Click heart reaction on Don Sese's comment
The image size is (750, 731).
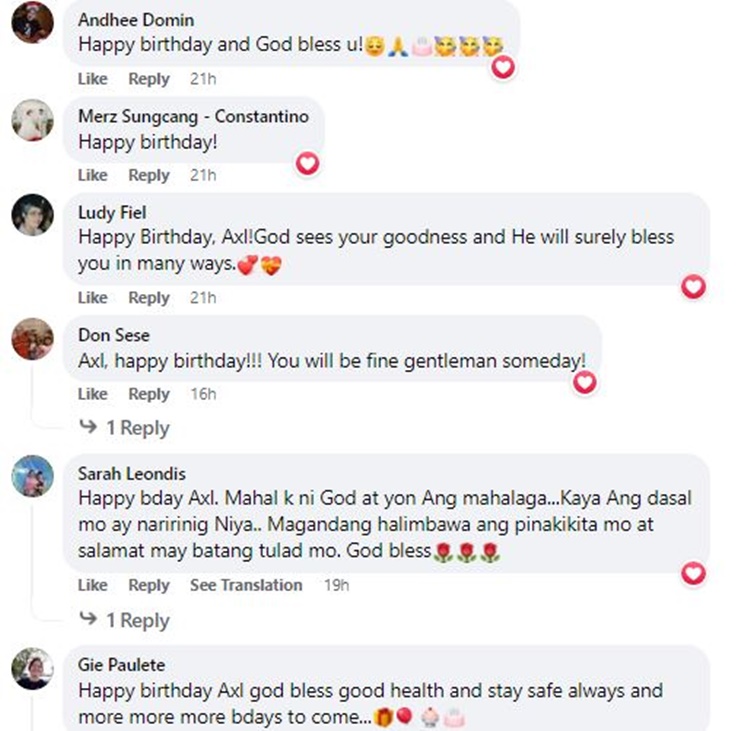pyautogui.click(x=584, y=382)
